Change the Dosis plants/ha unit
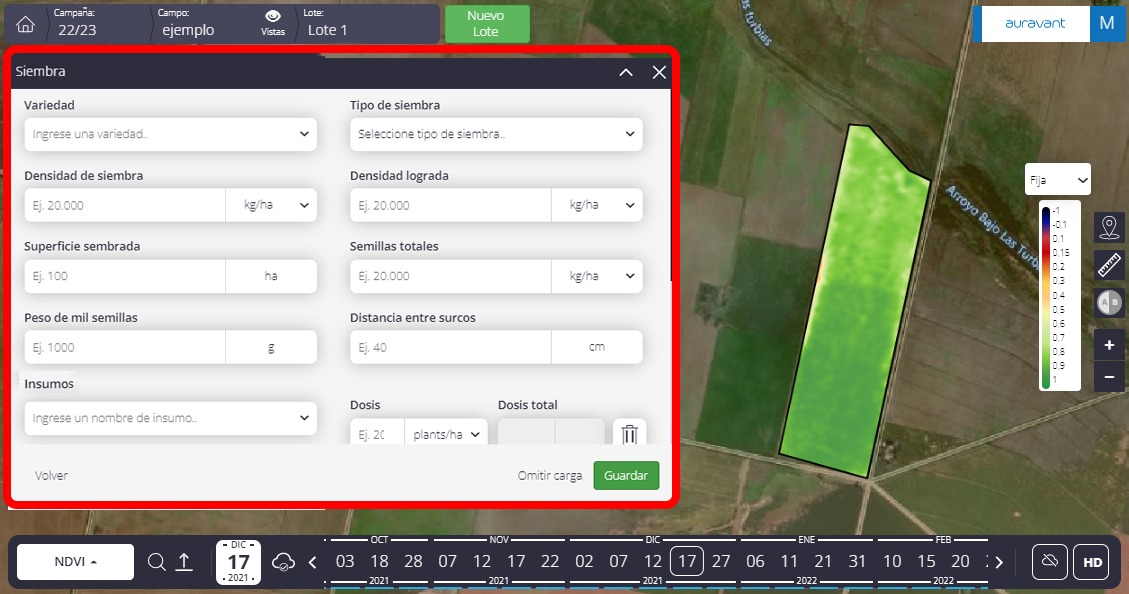Screen dimensions: 1129x594 [x=446, y=434]
